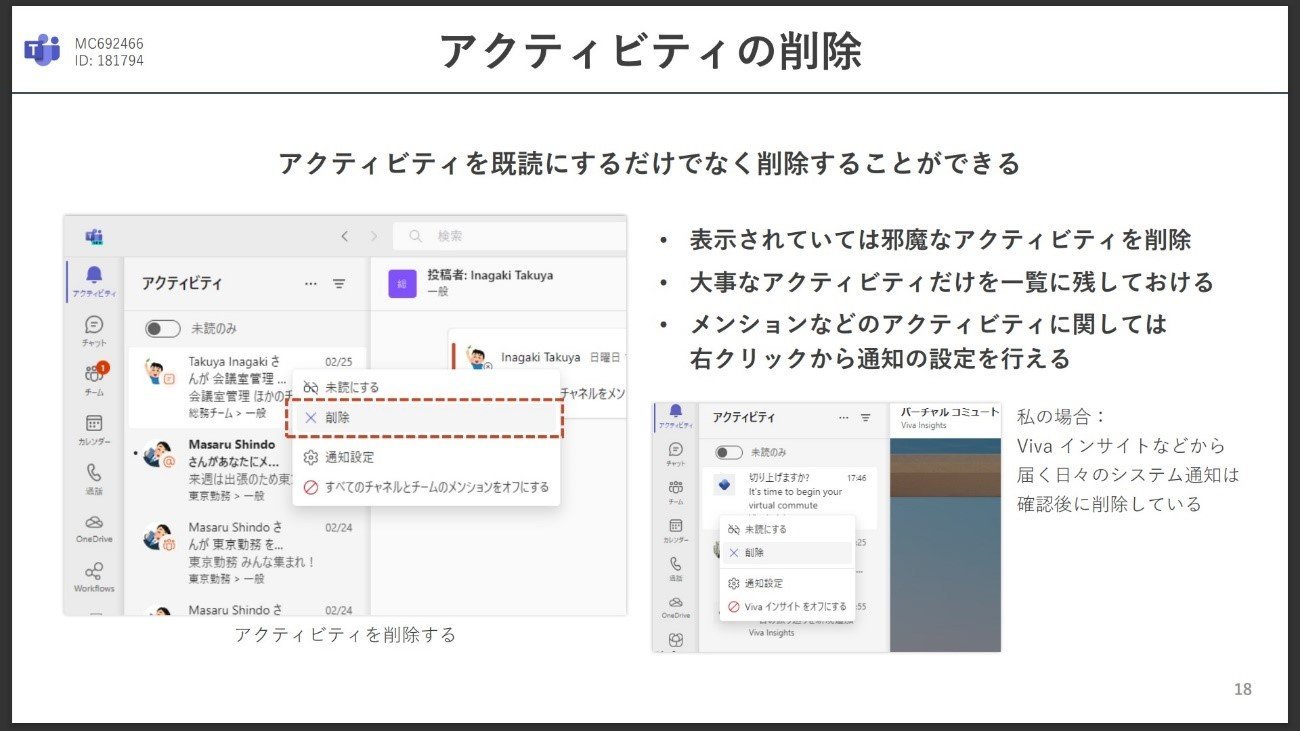Image resolution: width=1300 pixels, height=731 pixels.
Task: Open Chat in the larger Teams screenshot sidebar
Action: click(x=94, y=331)
